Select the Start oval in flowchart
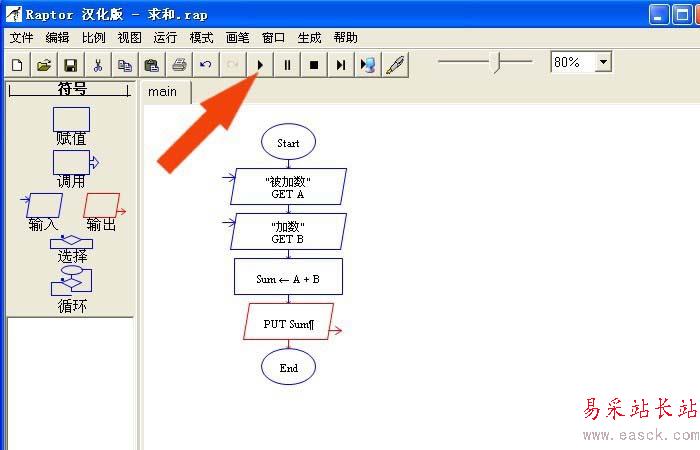The image size is (700, 450). (x=288, y=142)
